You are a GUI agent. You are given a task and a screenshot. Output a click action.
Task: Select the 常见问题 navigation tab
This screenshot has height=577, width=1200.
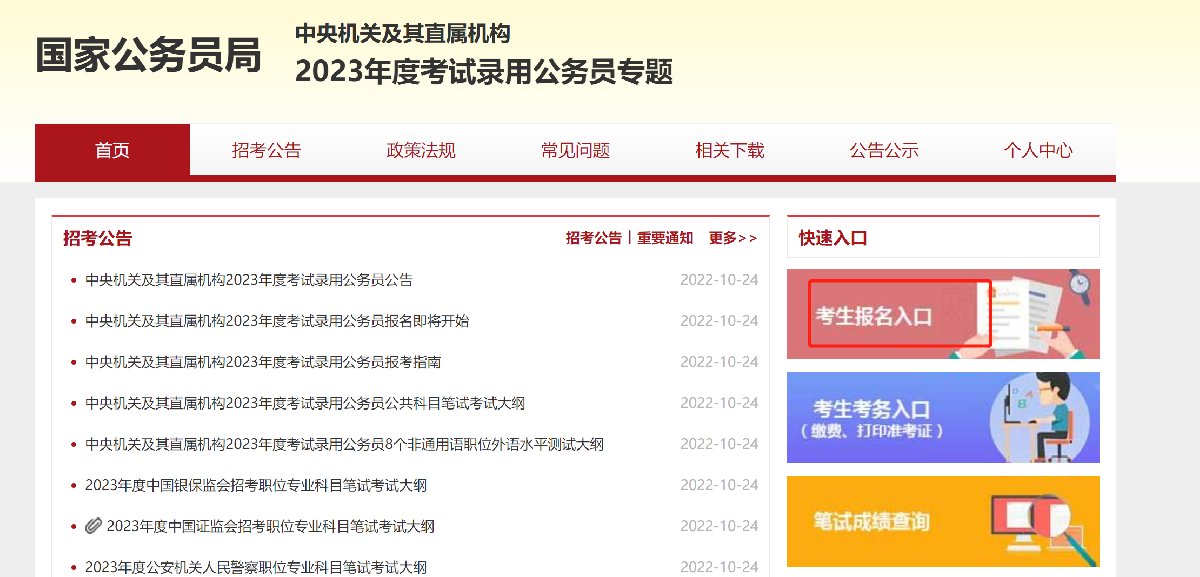[575, 150]
